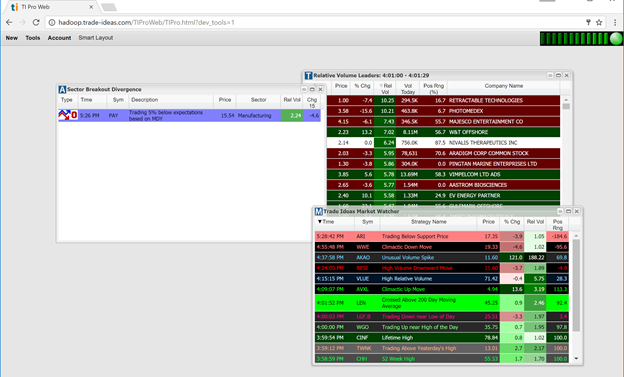View site information icon in address bar

52,23
